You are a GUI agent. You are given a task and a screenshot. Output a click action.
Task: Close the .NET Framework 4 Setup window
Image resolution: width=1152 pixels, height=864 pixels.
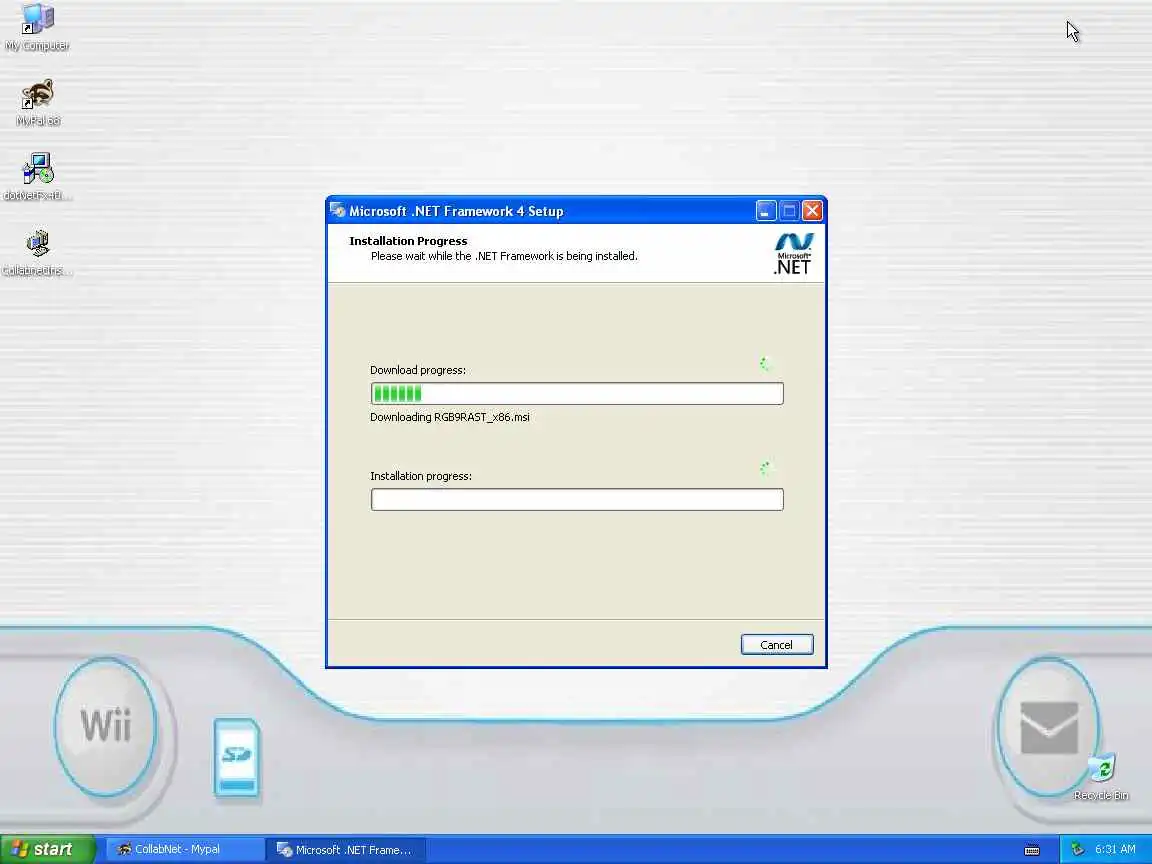coord(812,211)
